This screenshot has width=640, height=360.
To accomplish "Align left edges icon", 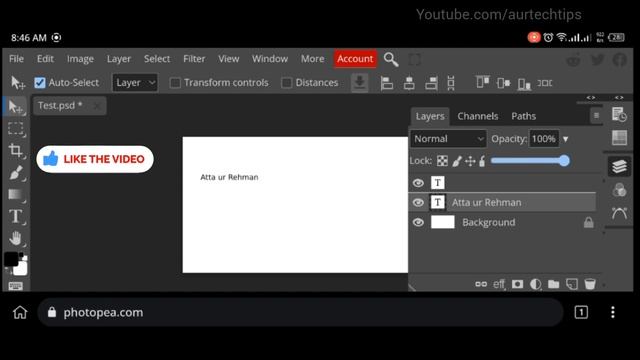I will (x=386, y=83).
